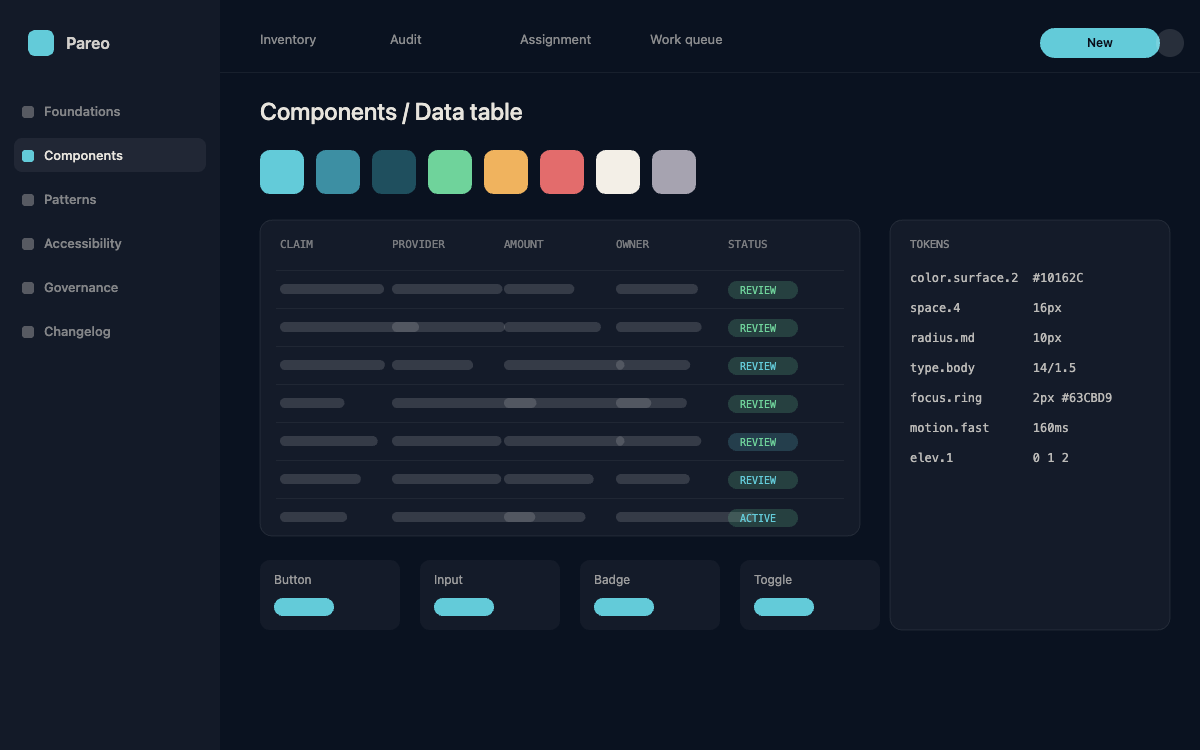Click the Components sidebar icon
This screenshot has height=750, width=1200.
click(x=28, y=156)
